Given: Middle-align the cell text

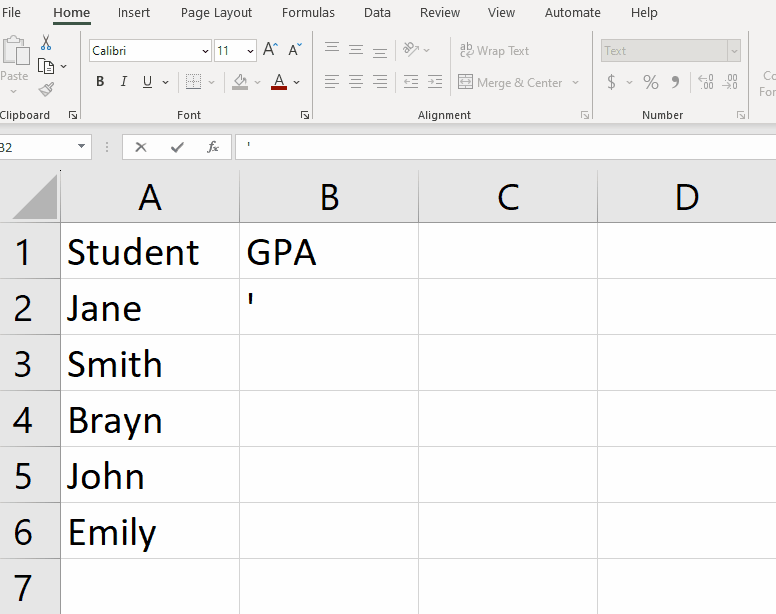Looking at the screenshot, I should click(x=356, y=49).
